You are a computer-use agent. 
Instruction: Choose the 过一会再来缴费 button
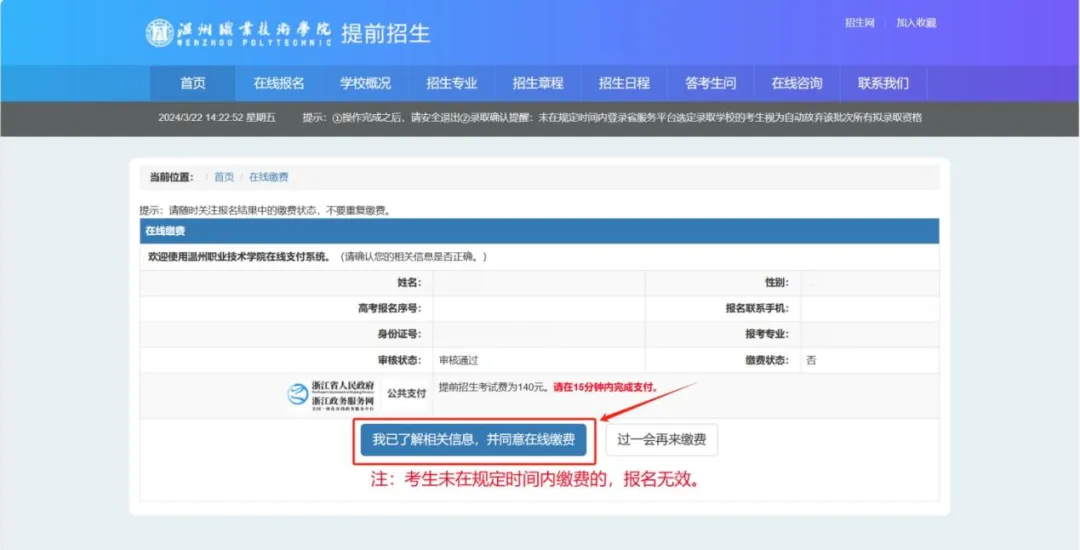(x=661, y=440)
